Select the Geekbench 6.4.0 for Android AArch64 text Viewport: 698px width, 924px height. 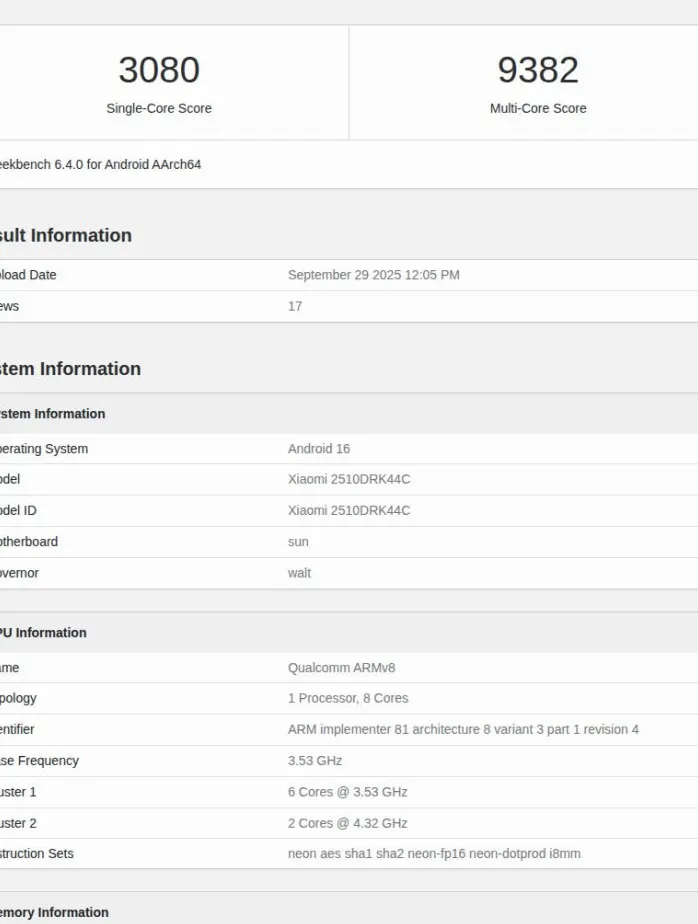tap(99, 164)
